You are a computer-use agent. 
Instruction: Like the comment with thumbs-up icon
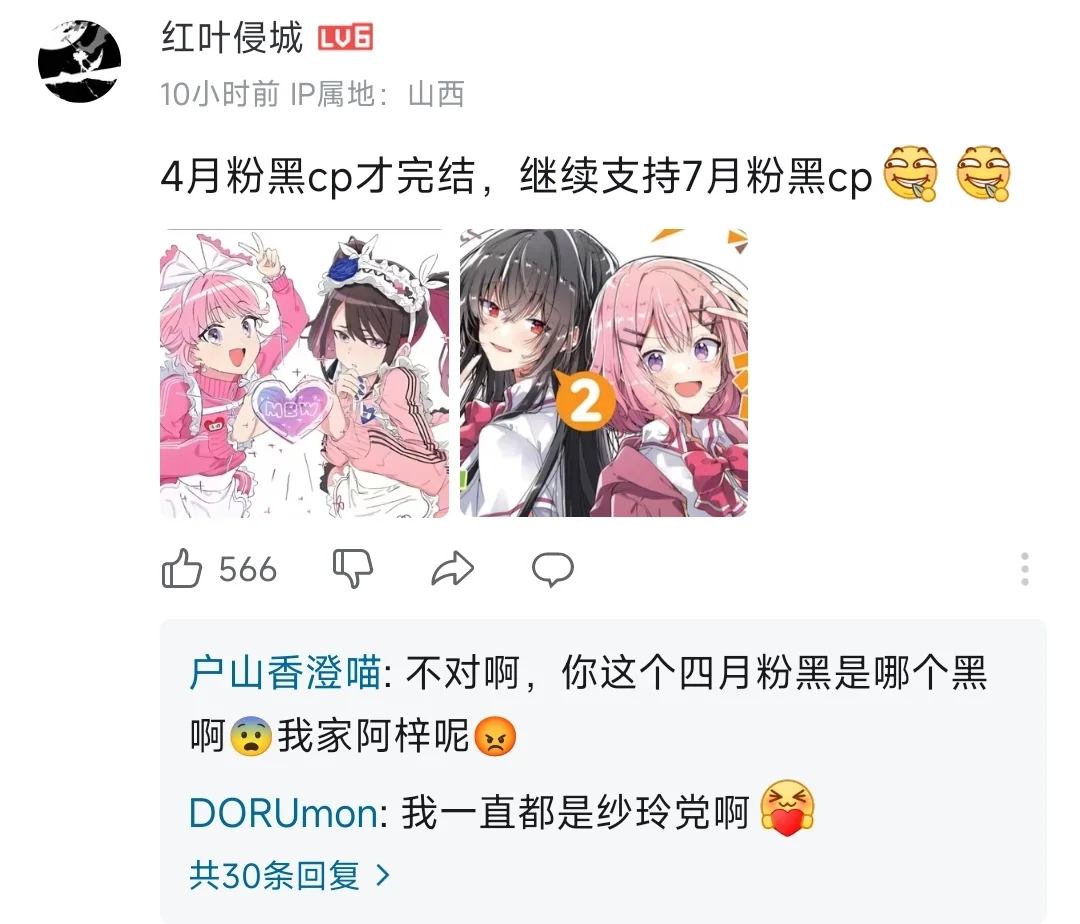182,569
